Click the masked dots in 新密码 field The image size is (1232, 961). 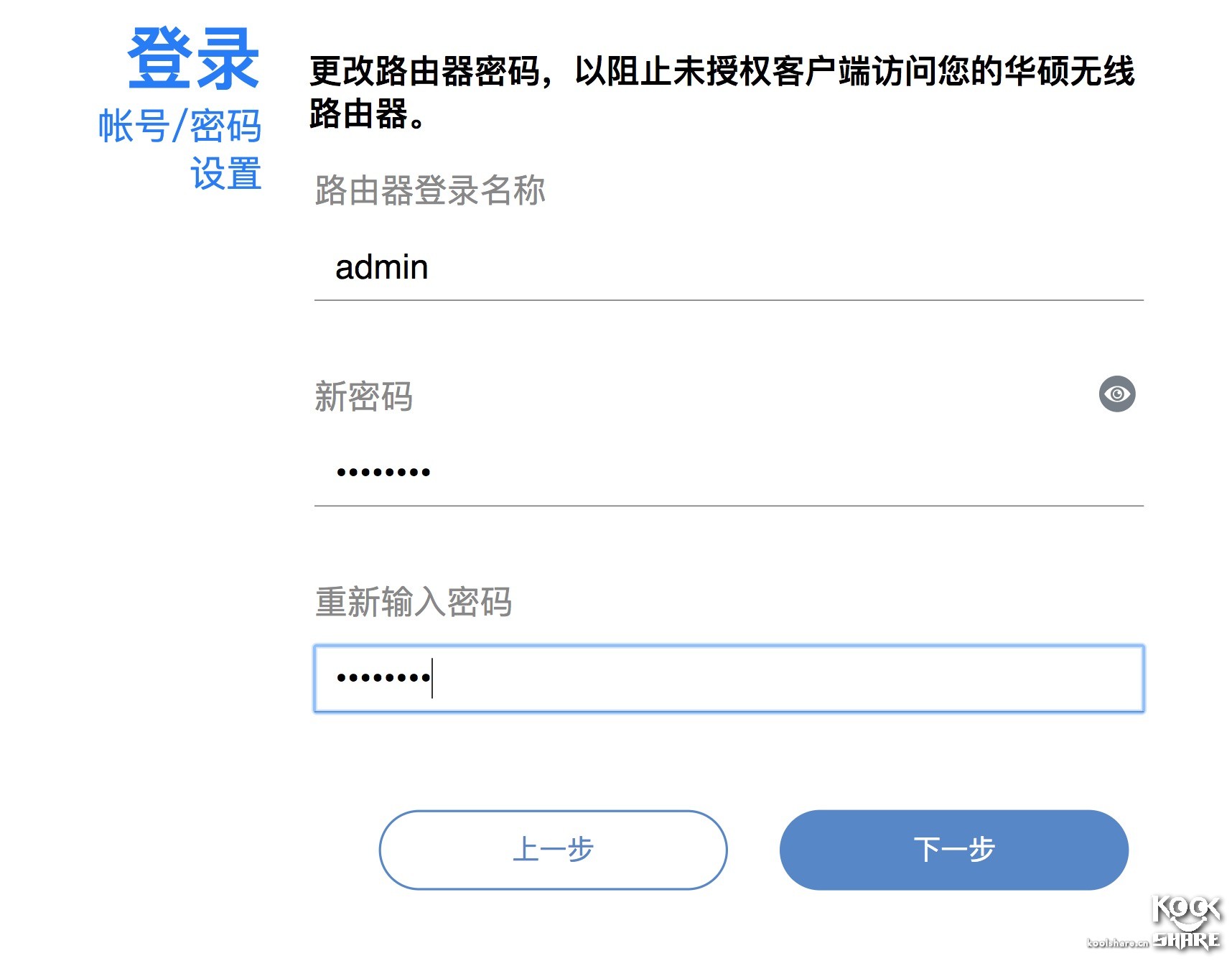coord(383,472)
